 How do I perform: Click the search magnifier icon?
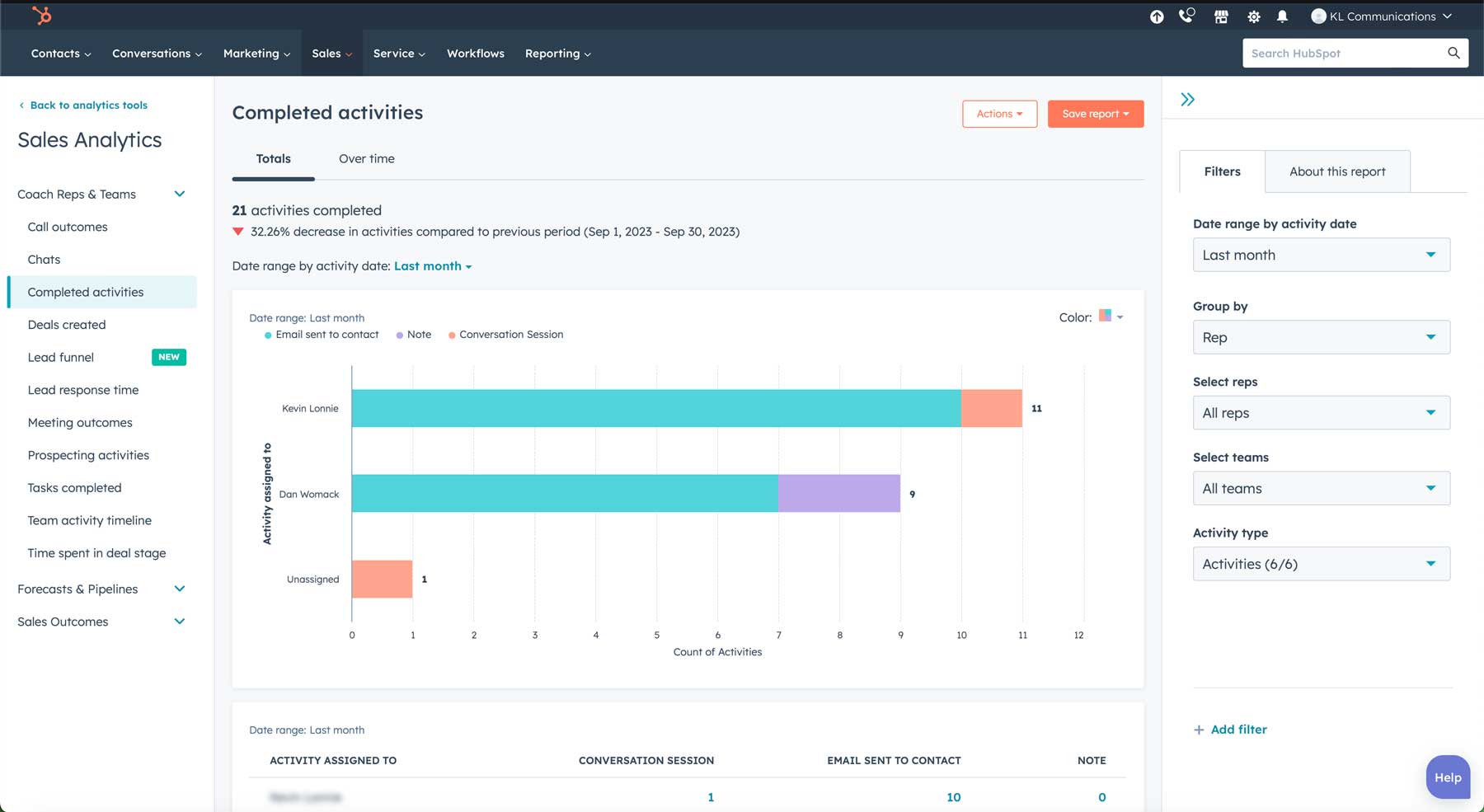[x=1453, y=53]
